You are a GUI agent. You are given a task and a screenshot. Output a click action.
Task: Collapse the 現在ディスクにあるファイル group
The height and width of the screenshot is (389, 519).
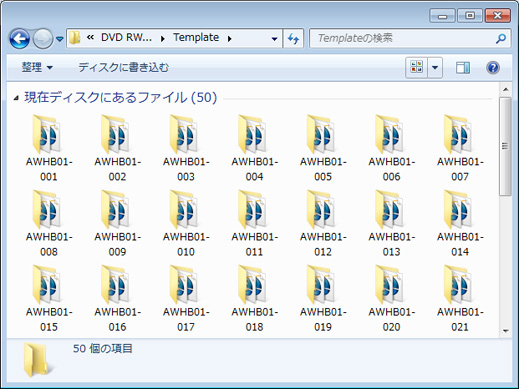click(x=16, y=98)
